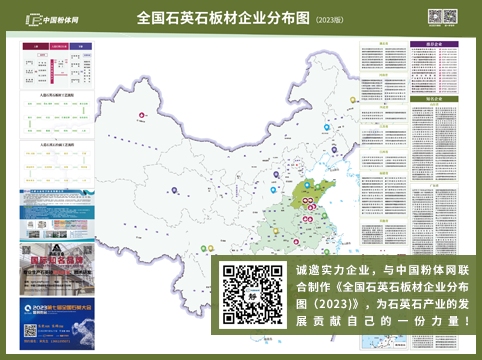Click the purple pin in Liaoning province
The height and width of the screenshot is (360, 482).
(334, 150)
